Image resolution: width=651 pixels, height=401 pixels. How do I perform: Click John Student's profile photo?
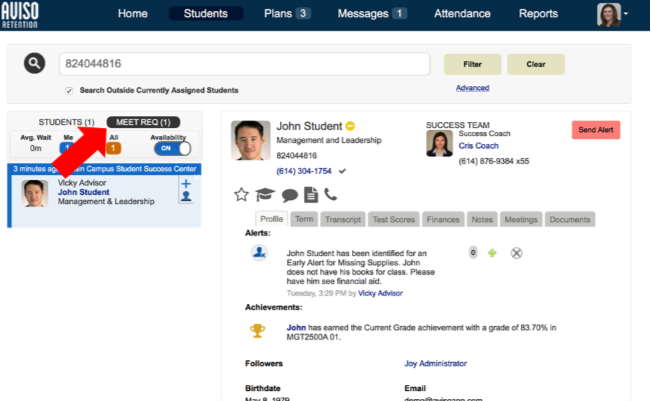tap(250, 140)
